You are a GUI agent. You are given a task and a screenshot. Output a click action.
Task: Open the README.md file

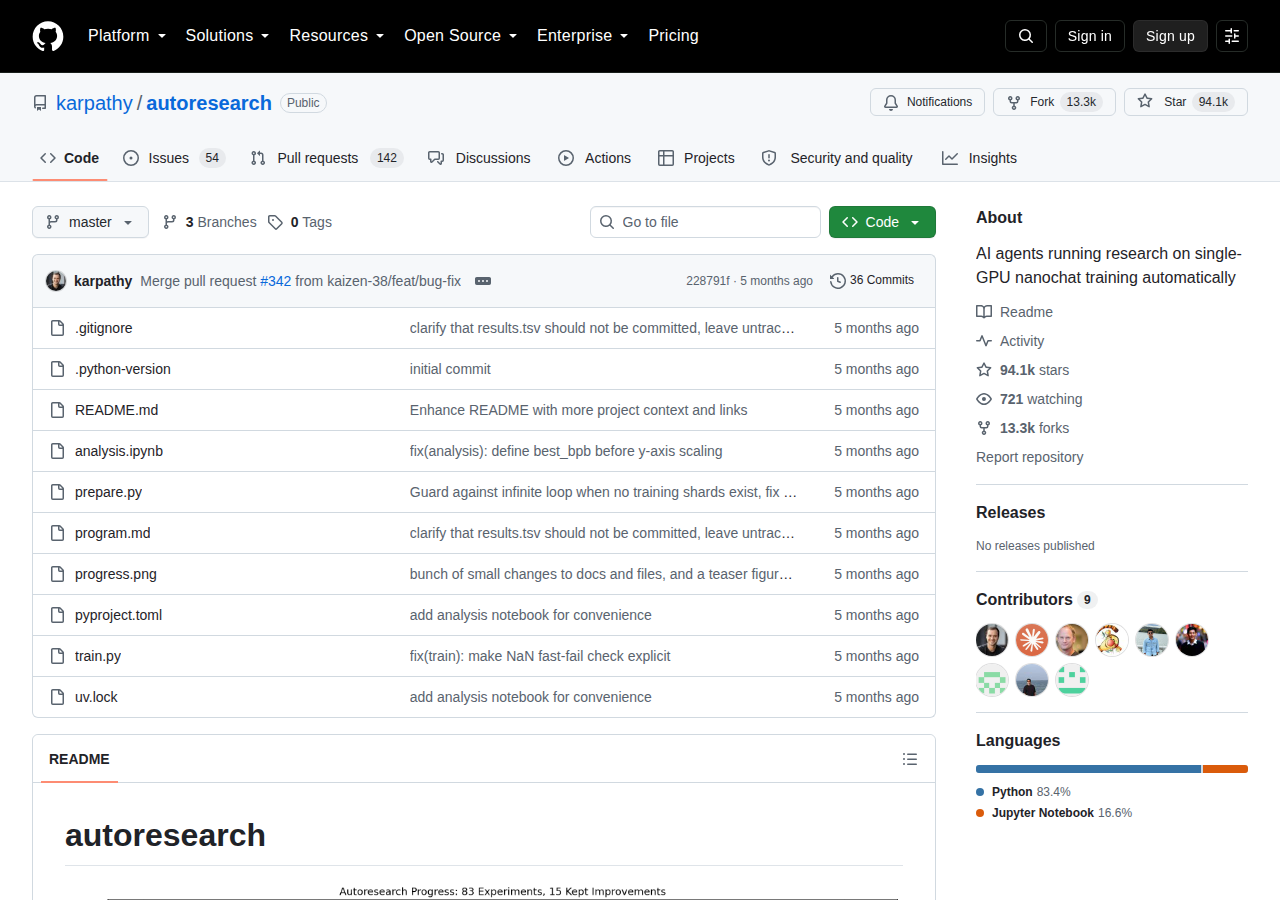pyautogui.click(x=116, y=410)
